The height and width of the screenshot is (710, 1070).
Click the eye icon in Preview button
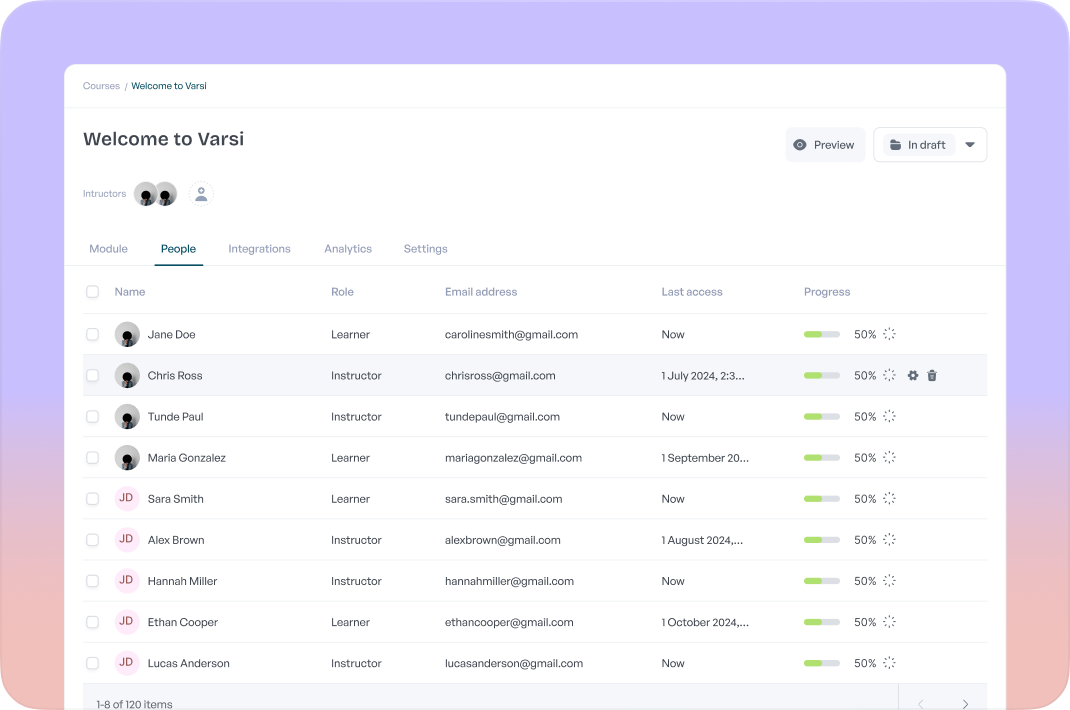(x=800, y=145)
